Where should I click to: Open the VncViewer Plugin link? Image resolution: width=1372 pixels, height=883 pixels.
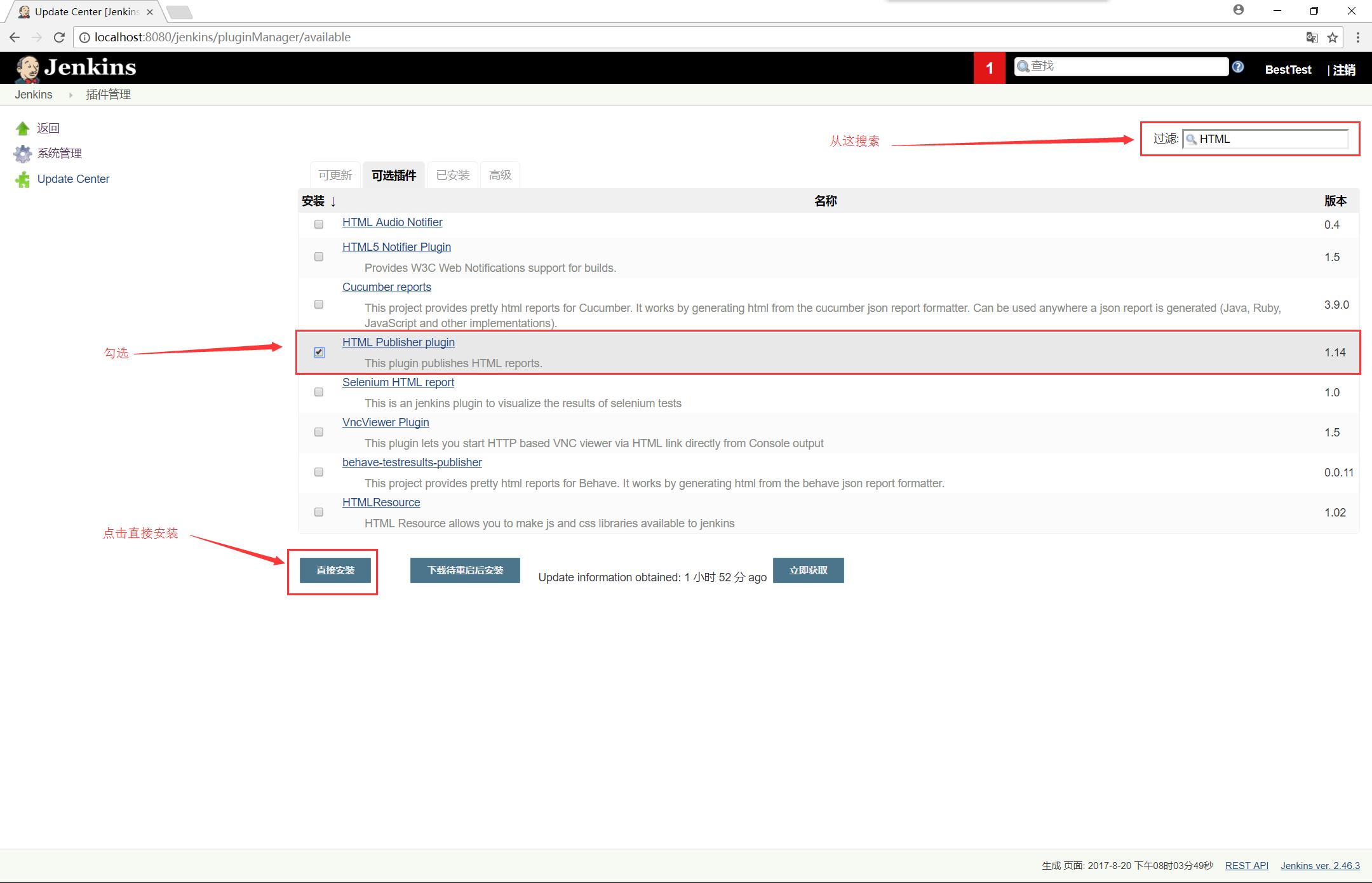point(386,422)
